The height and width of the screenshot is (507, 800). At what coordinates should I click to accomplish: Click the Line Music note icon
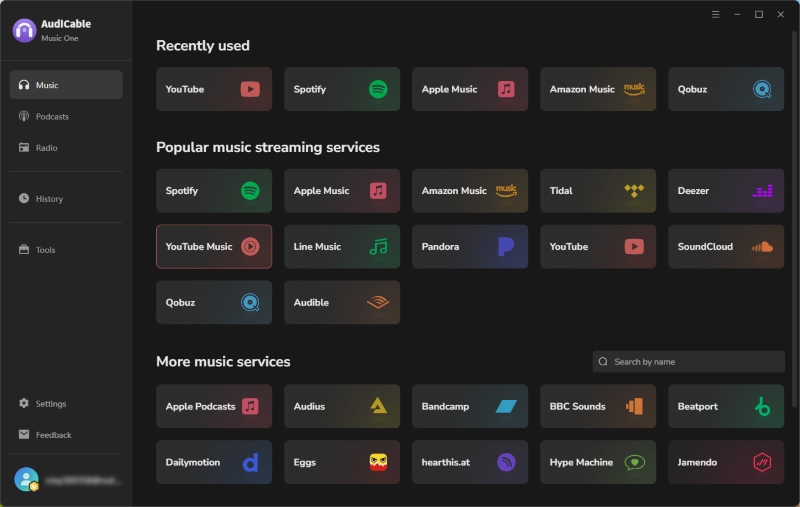(378, 247)
